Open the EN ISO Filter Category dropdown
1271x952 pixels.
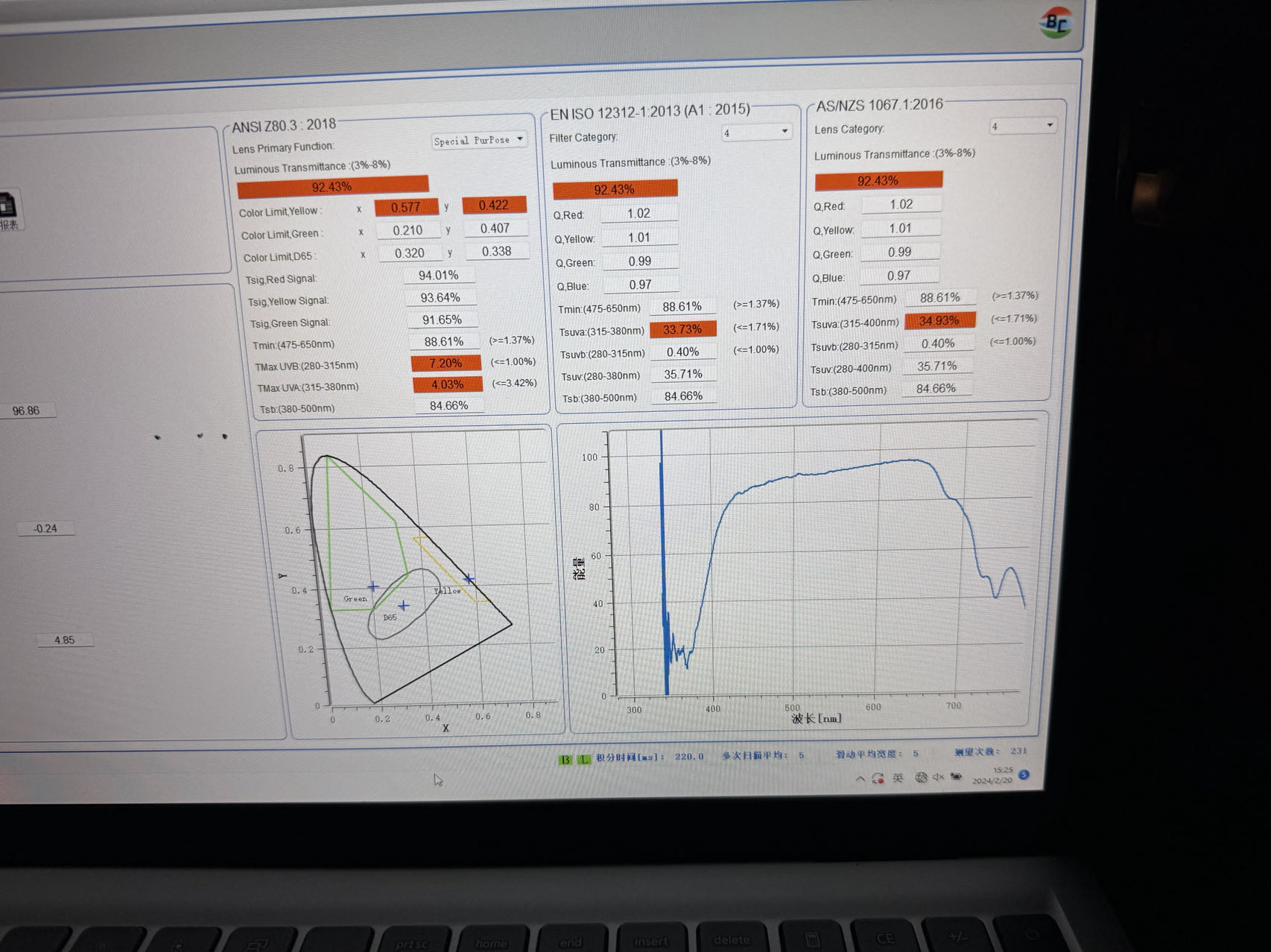[x=756, y=133]
